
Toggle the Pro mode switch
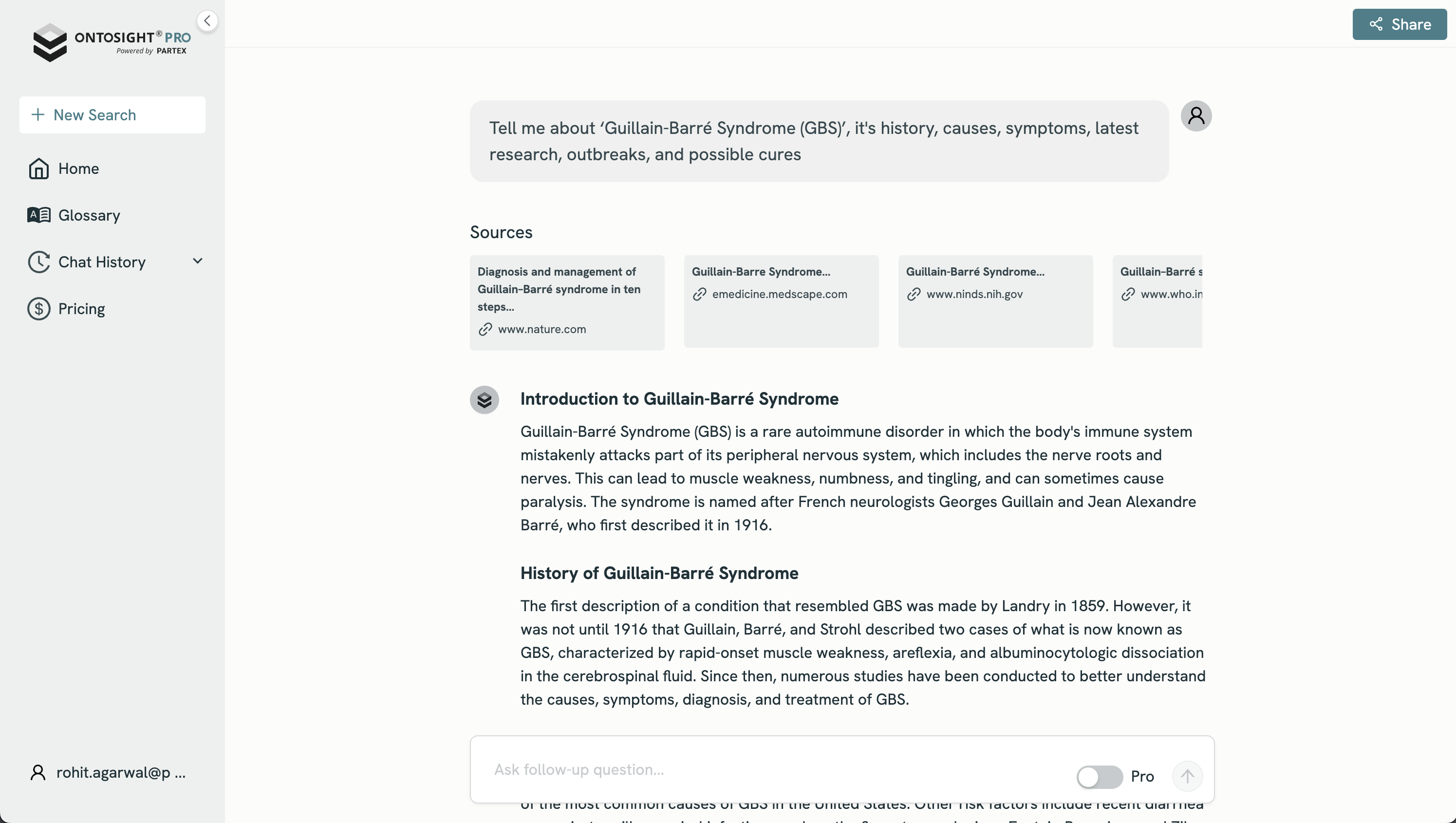1099,777
